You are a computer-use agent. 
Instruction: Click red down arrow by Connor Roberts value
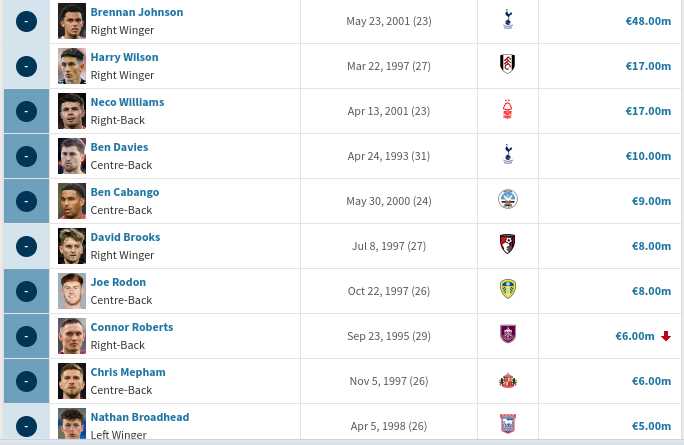point(666,336)
